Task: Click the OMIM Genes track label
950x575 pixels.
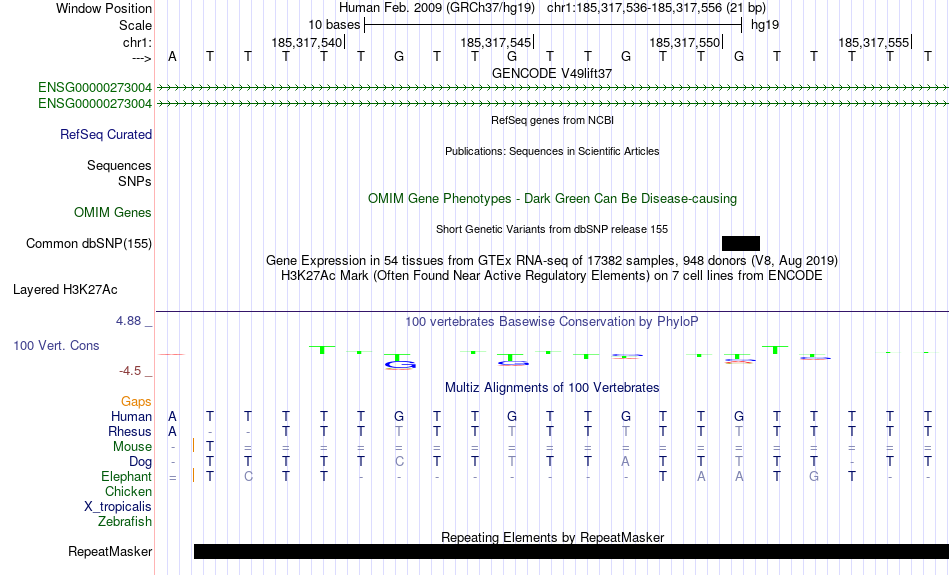Action: (113, 213)
